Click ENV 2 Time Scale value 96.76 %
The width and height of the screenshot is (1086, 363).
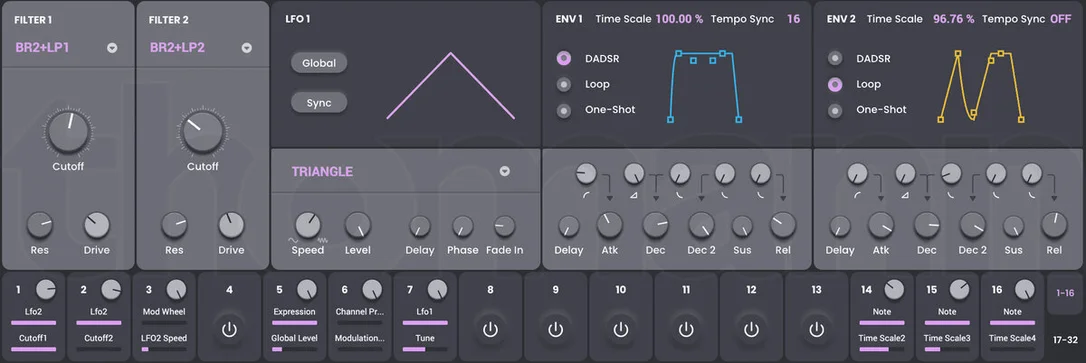[x=954, y=19]
